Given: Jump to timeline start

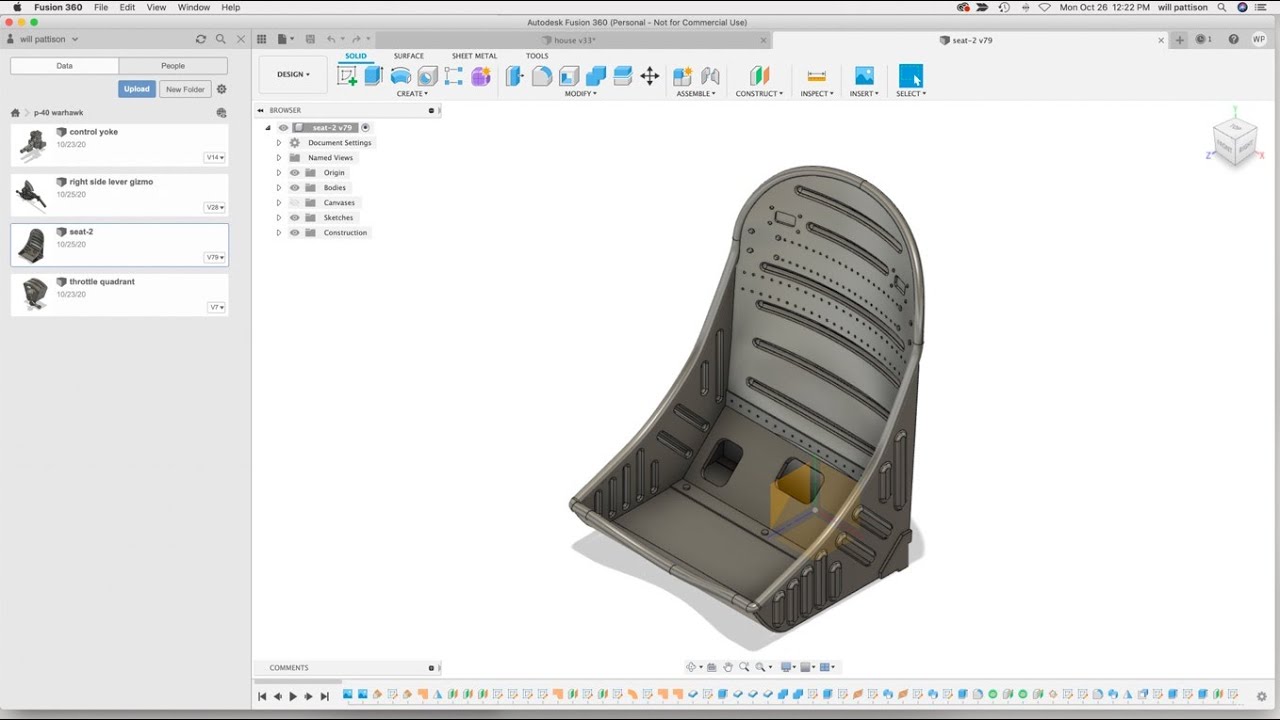Looking at the screenshot, I should 262,696.
